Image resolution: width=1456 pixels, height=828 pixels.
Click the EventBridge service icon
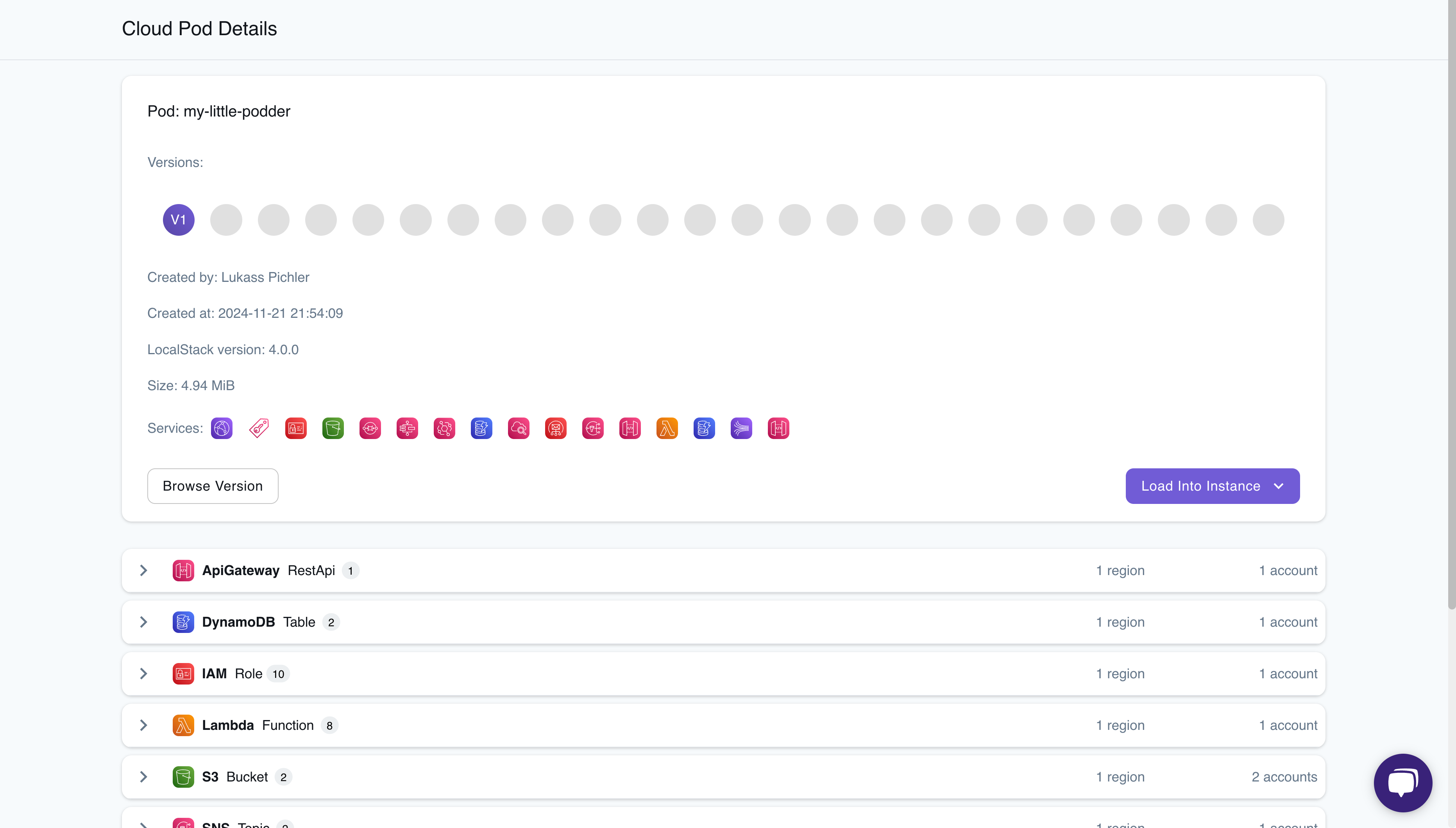(444, 428)
